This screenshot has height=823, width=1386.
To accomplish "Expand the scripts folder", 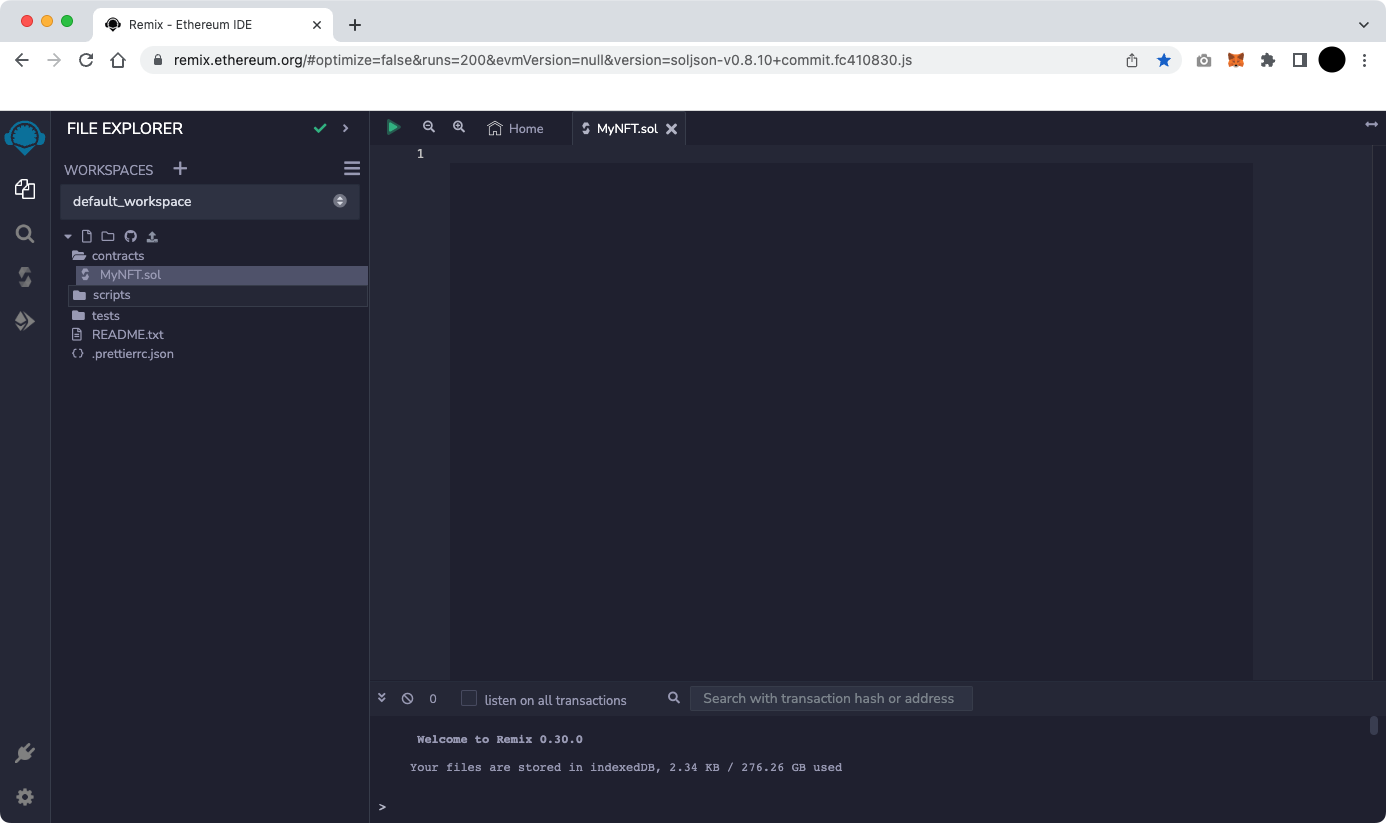I will 111,295.
